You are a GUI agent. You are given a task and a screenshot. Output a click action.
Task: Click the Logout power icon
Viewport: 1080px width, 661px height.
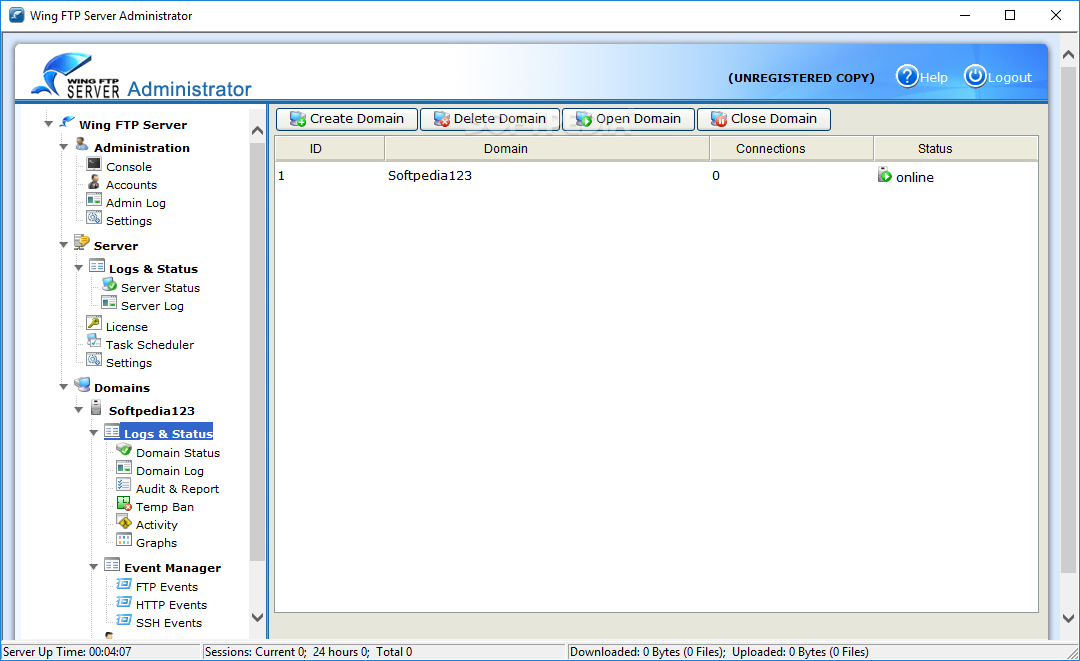pos(975,76)
